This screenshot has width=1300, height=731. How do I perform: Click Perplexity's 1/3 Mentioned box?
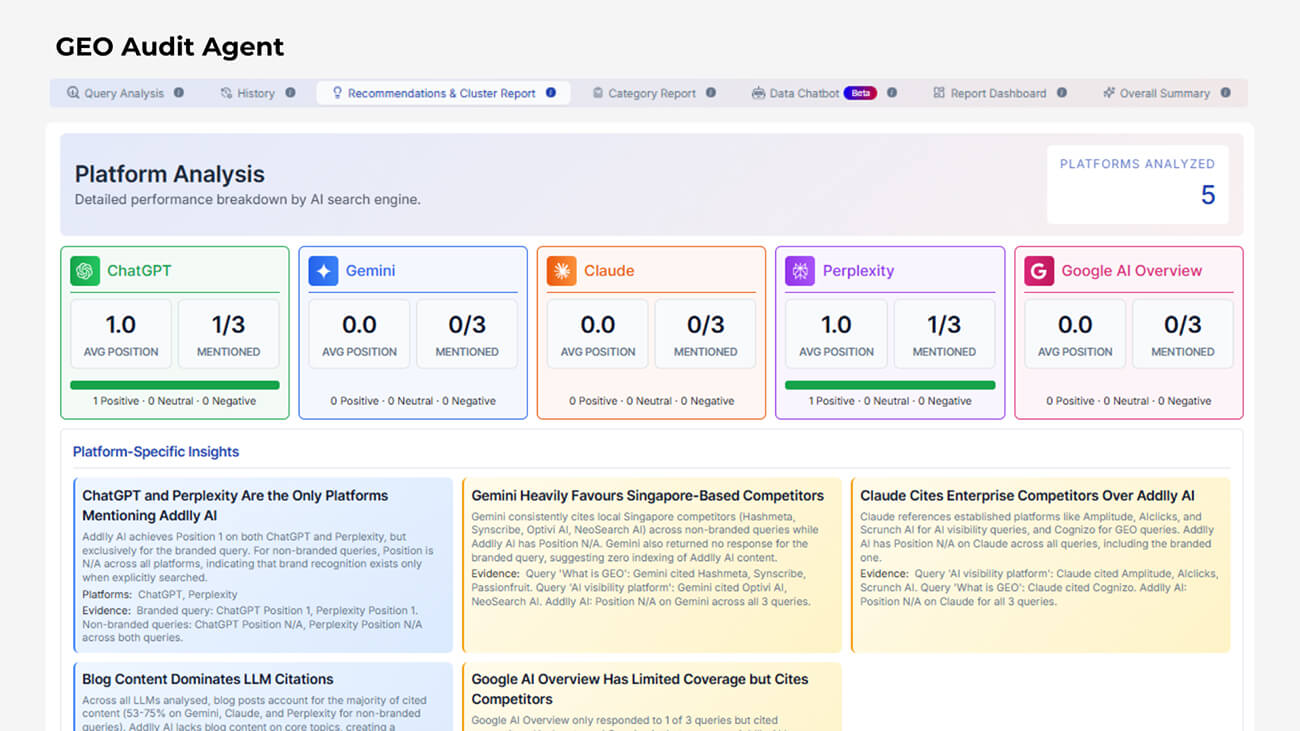[x=944, y=334]
